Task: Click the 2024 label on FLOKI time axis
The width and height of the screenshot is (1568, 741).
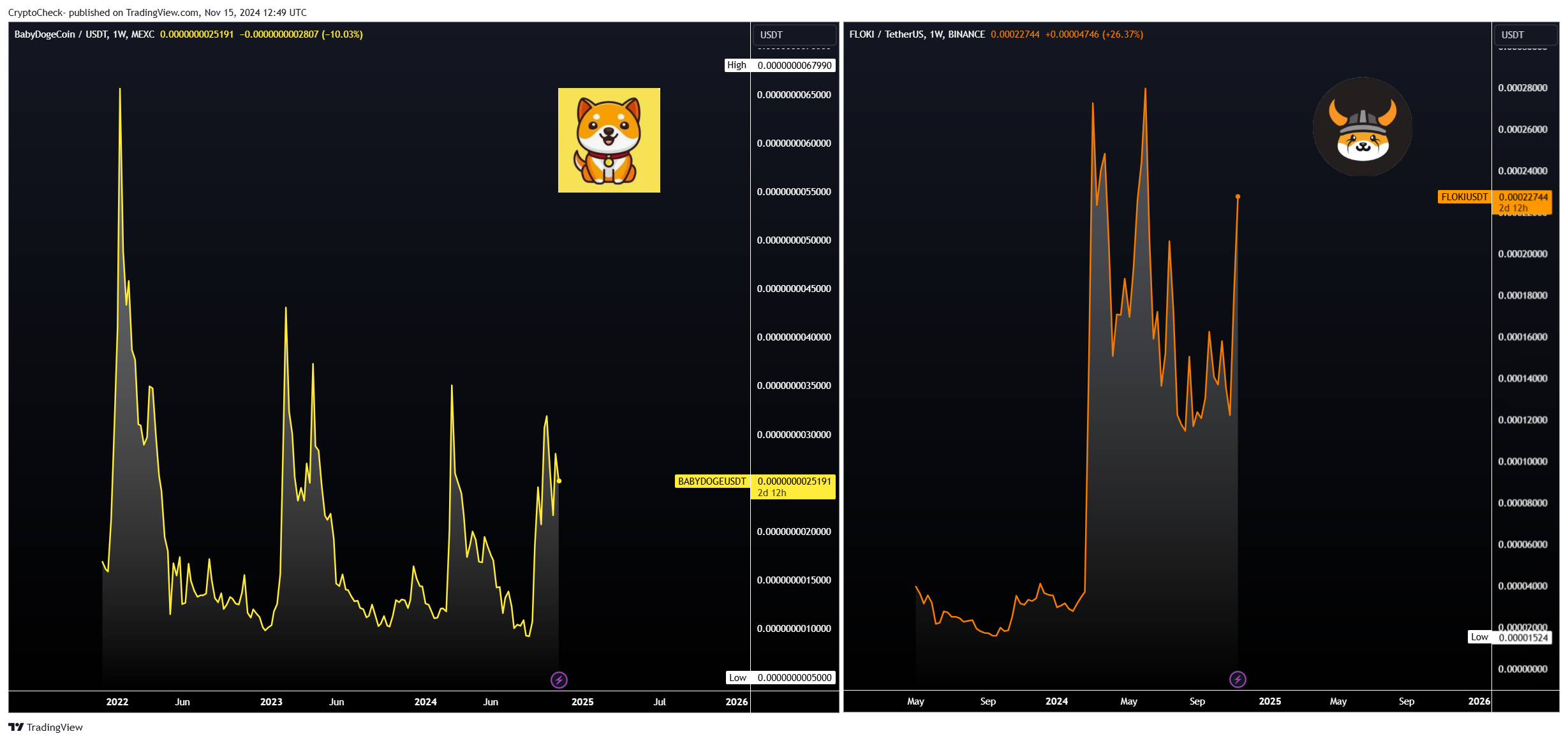Action: pos(1056,701)
